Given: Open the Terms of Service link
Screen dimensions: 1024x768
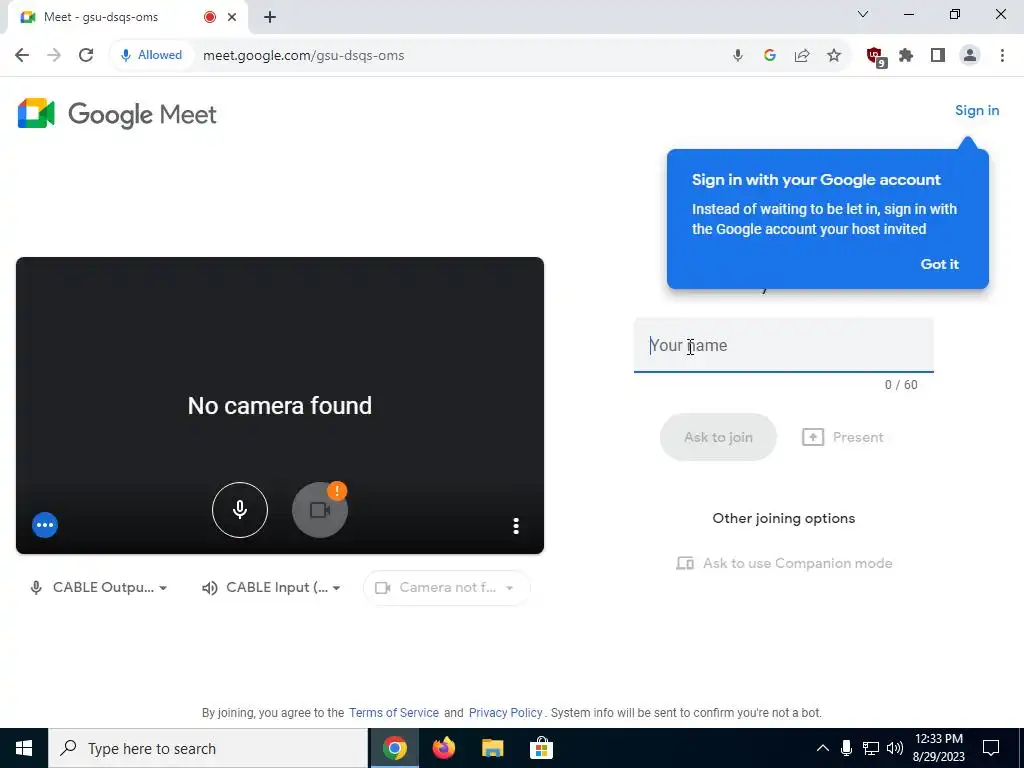Looking at the screenshot, I should pos(394,712).
